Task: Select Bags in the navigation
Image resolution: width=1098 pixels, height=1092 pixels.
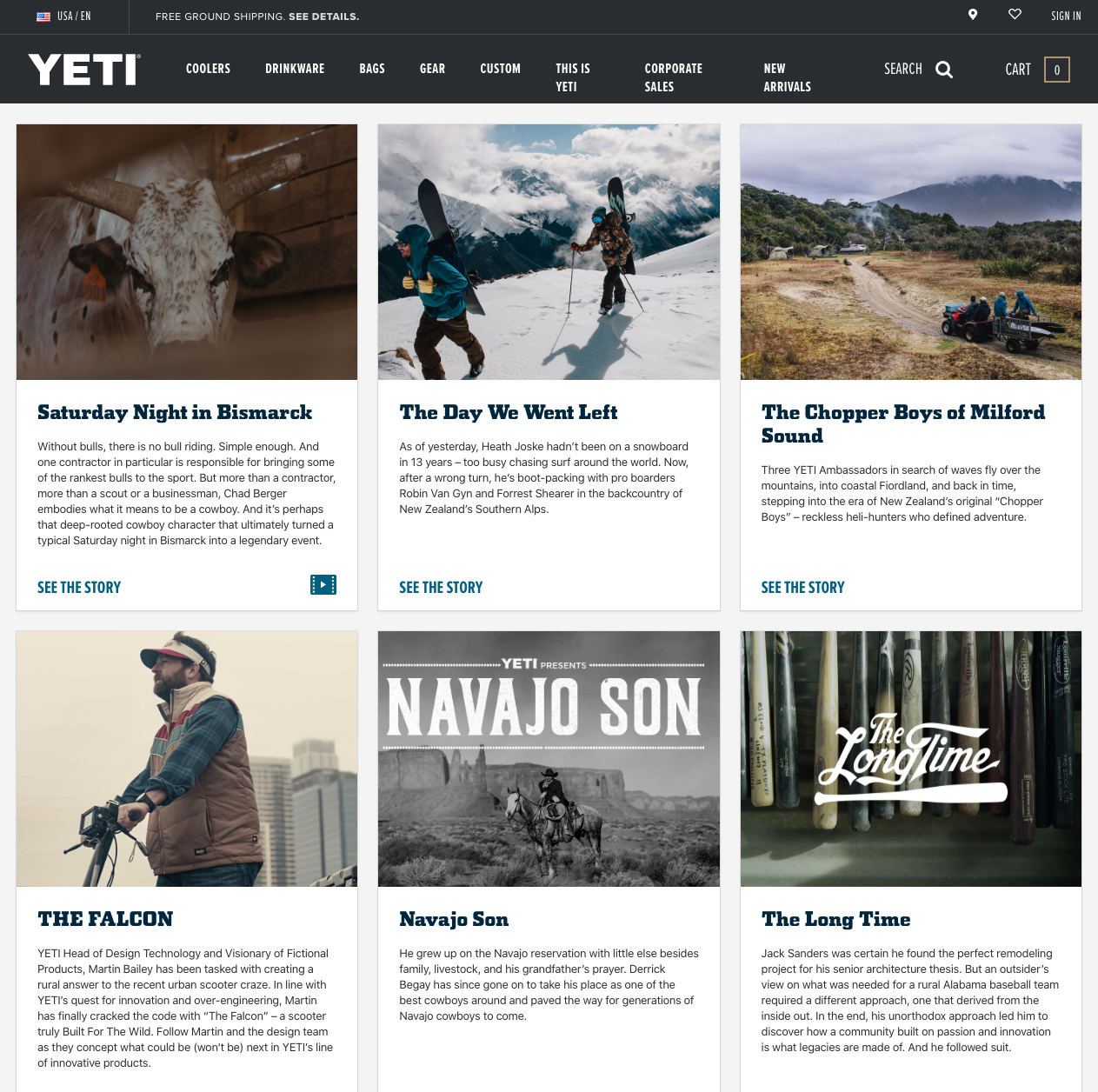Action: point(372,69)
